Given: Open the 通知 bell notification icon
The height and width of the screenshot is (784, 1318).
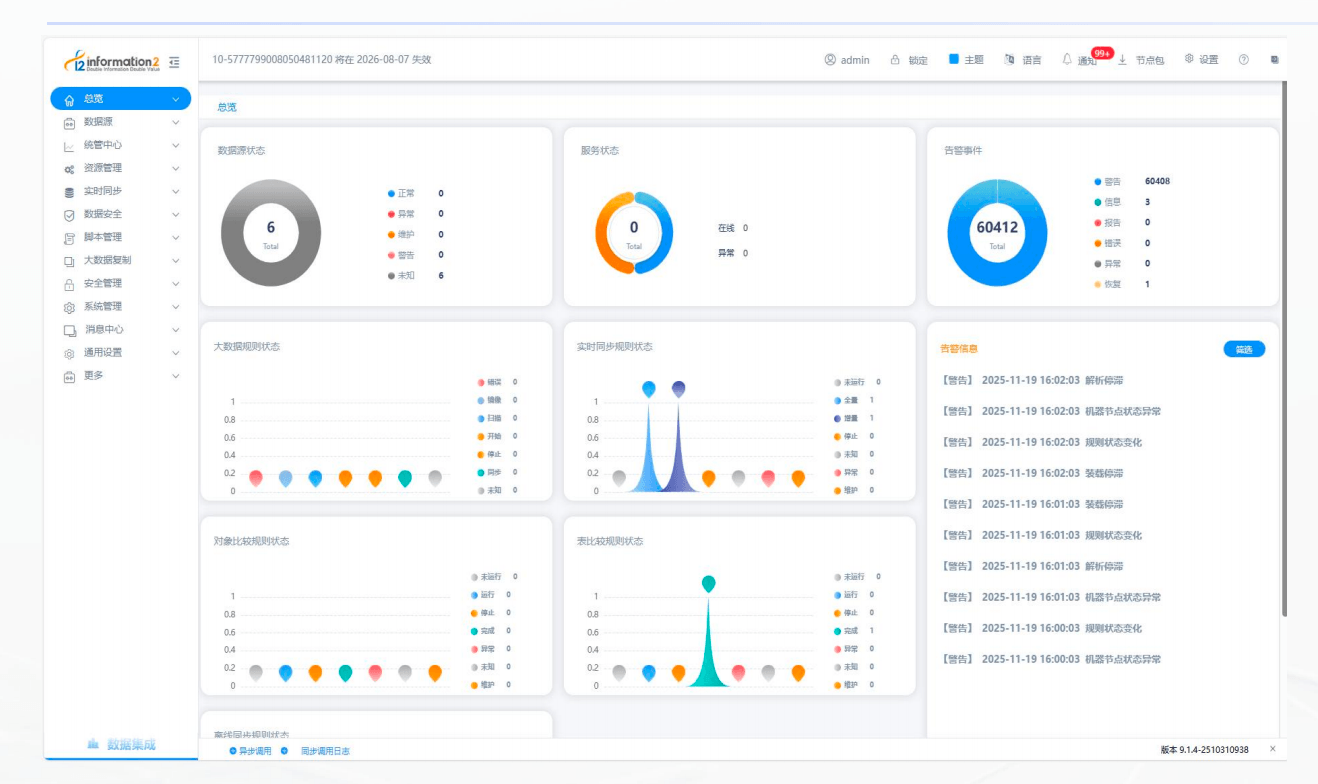Looking at the screenshot, I should coord(1067,60).
